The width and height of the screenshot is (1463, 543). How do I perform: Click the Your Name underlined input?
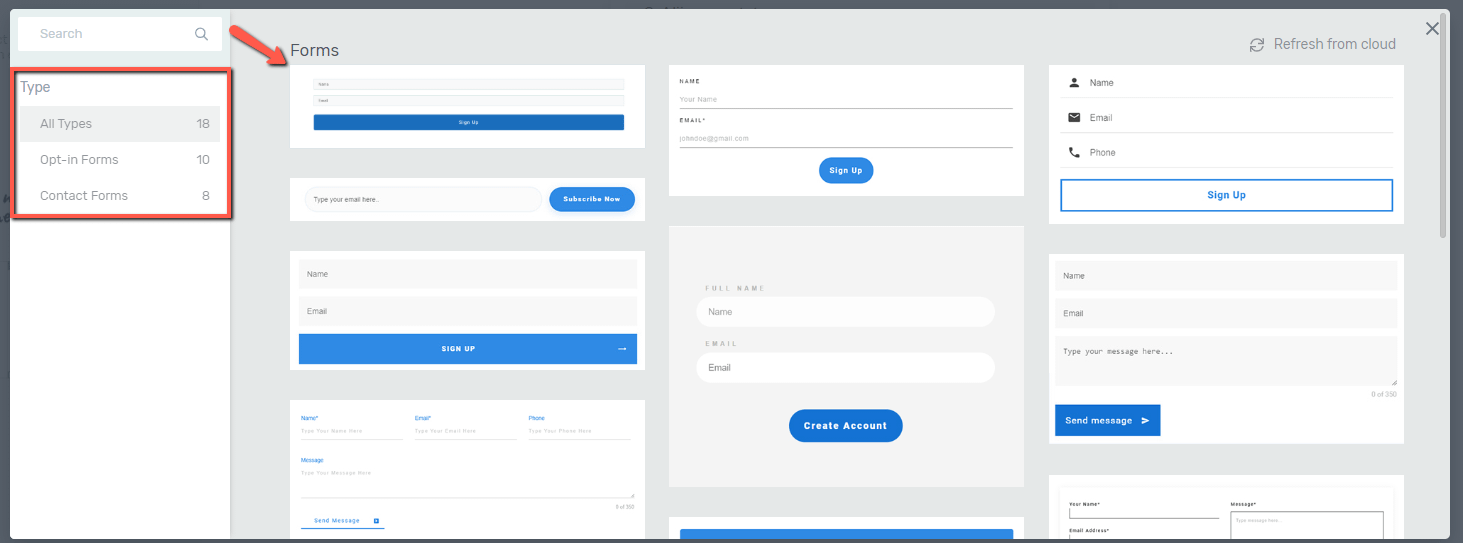(x=846, y=100)
